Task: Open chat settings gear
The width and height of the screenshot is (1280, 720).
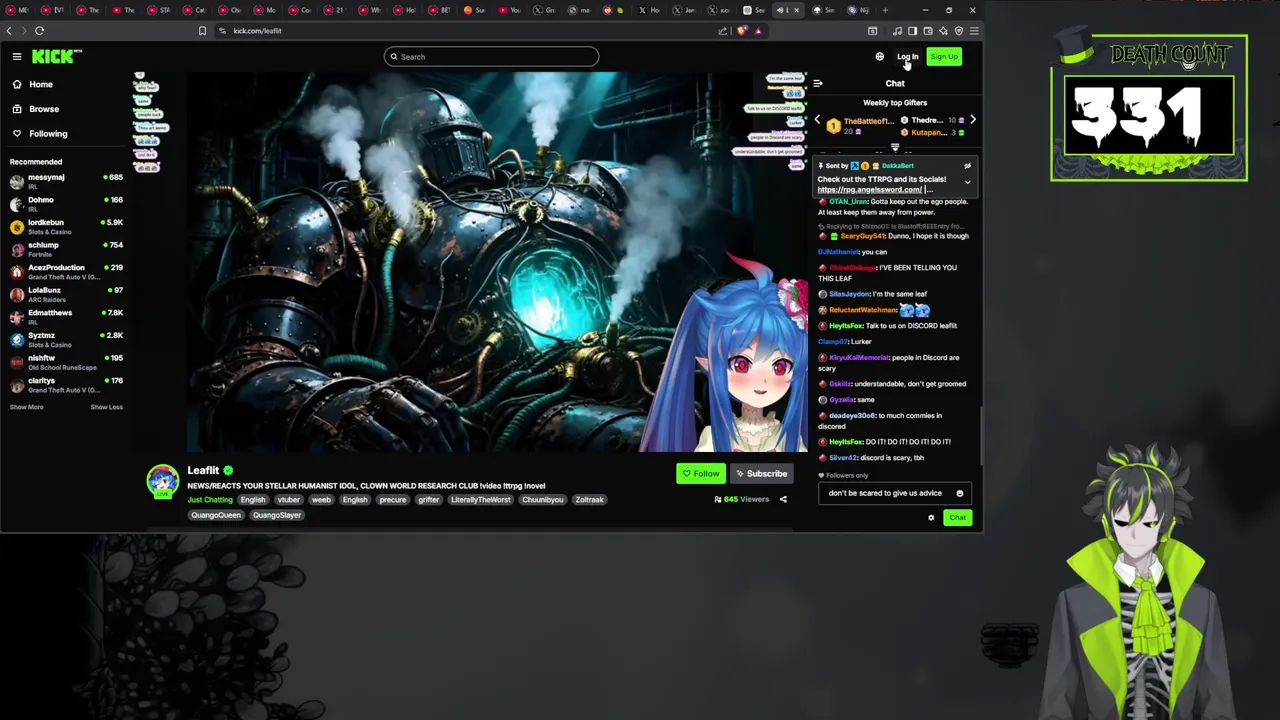Action: click(x=931, y=518)
